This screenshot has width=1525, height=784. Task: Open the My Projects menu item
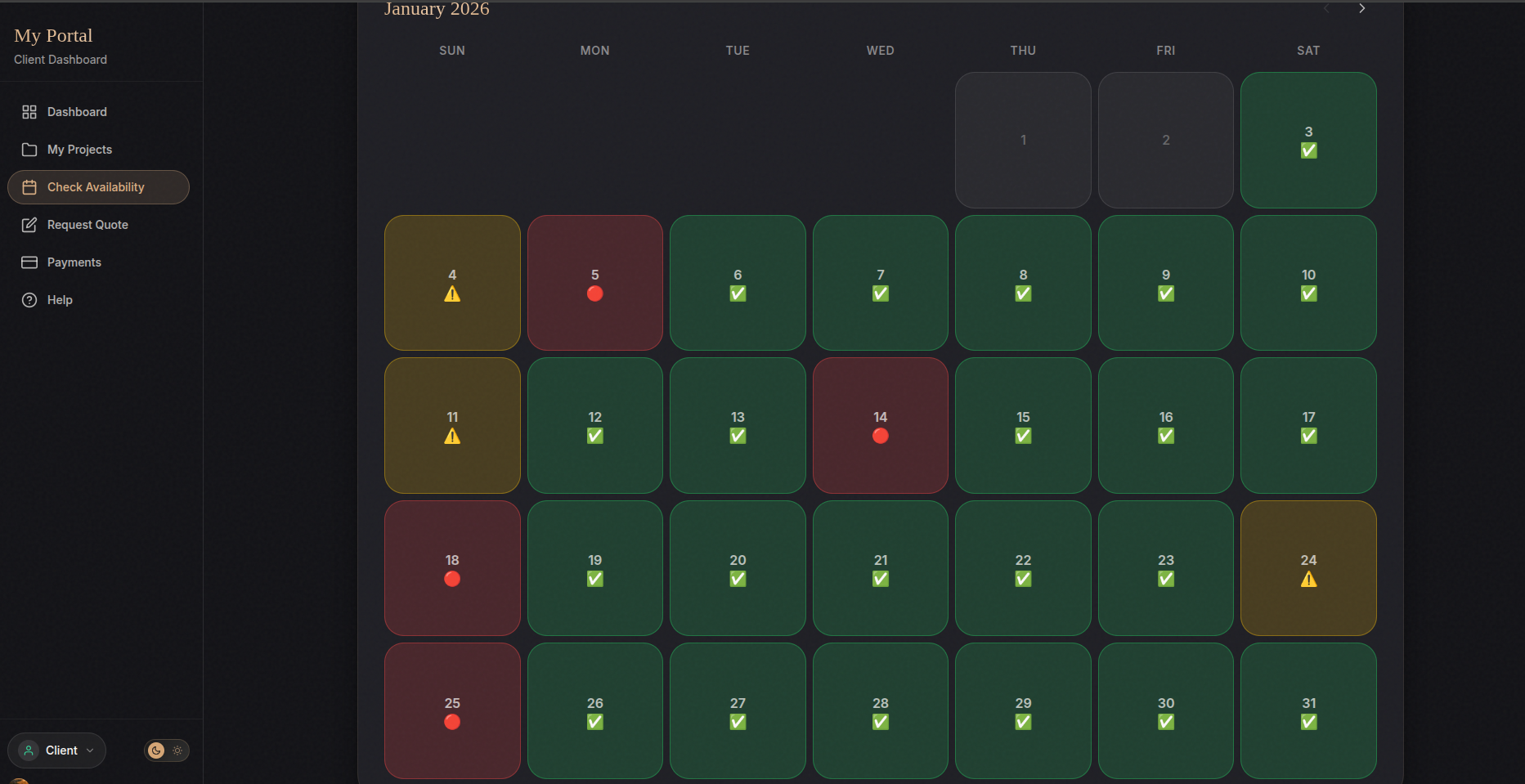79,150
